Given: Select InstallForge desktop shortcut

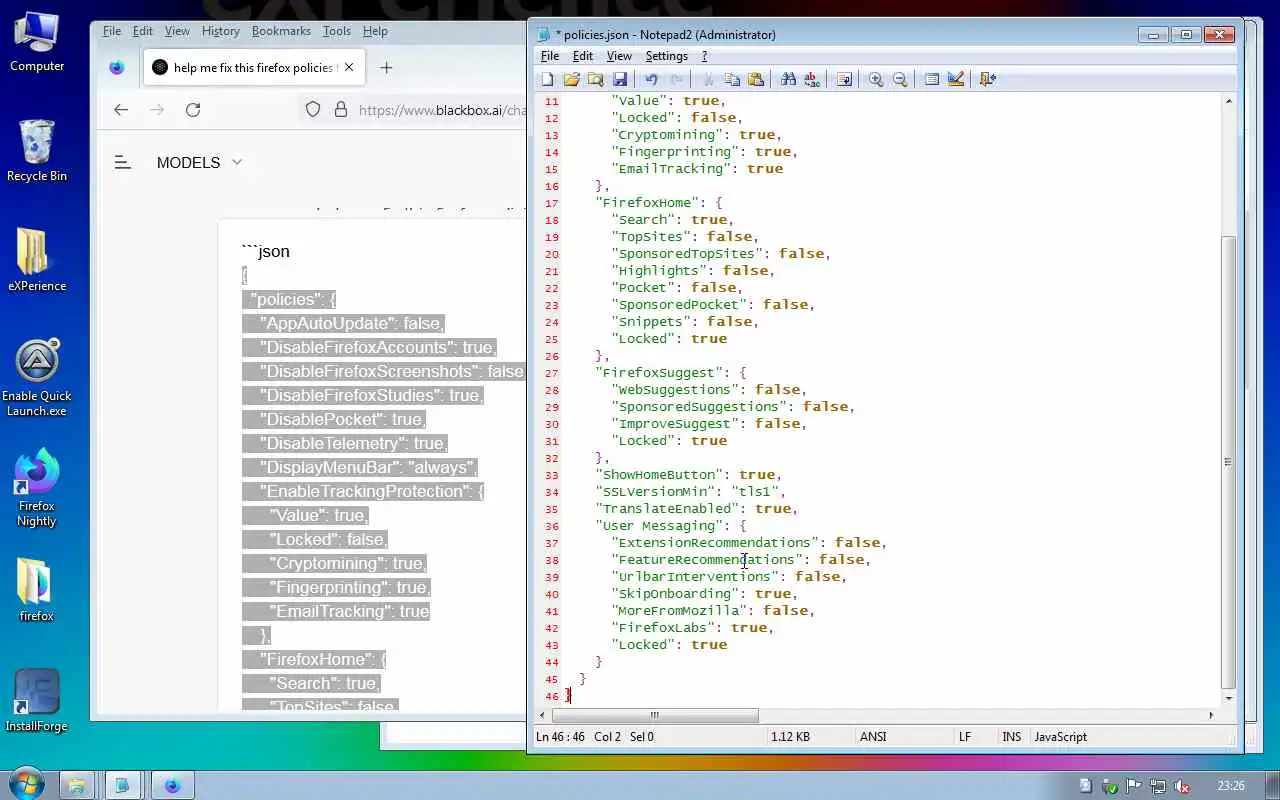Looking at the screenshot, I should point(37,700).
